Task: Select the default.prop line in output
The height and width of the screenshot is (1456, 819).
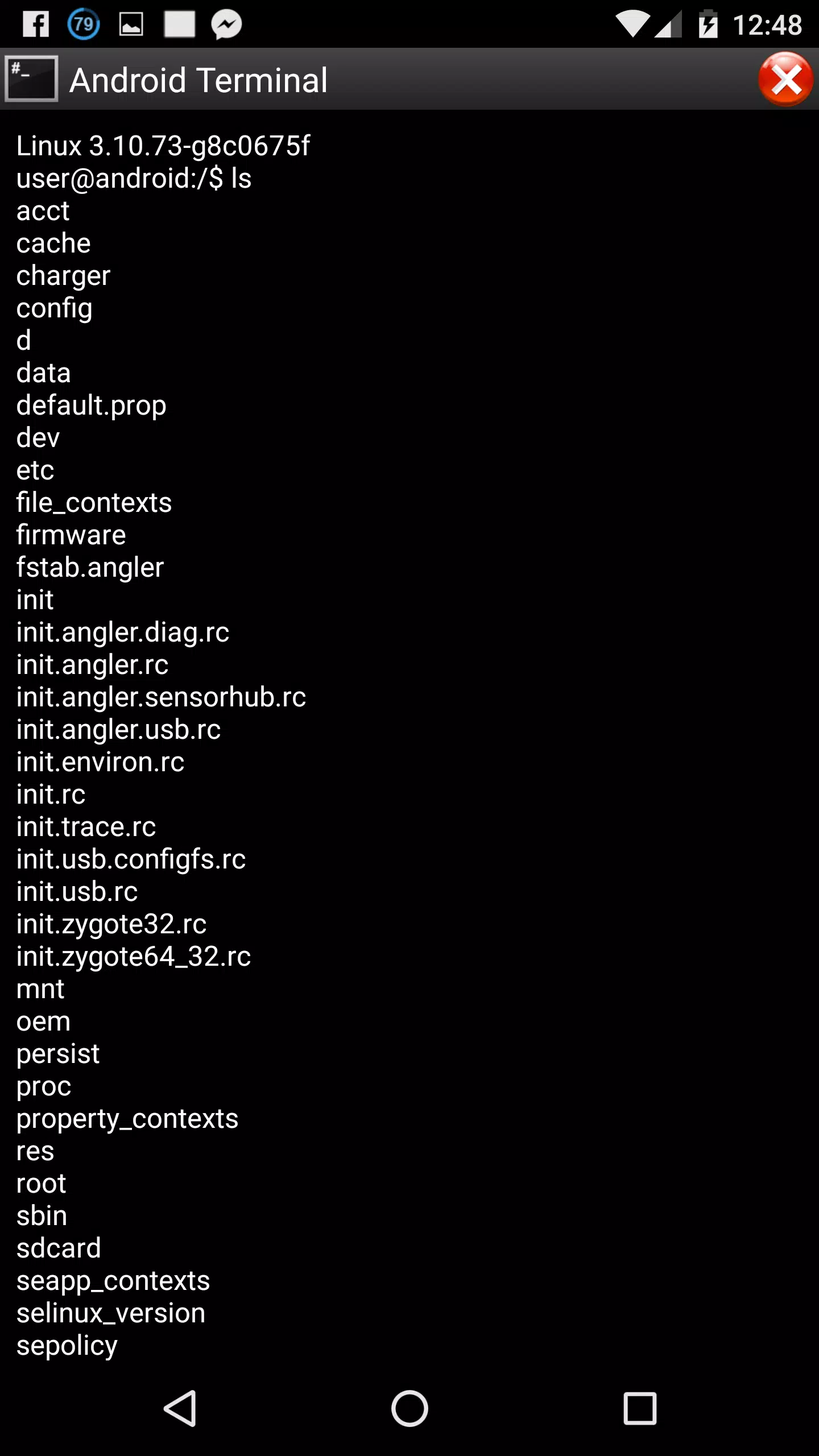Action: (92, 406)
